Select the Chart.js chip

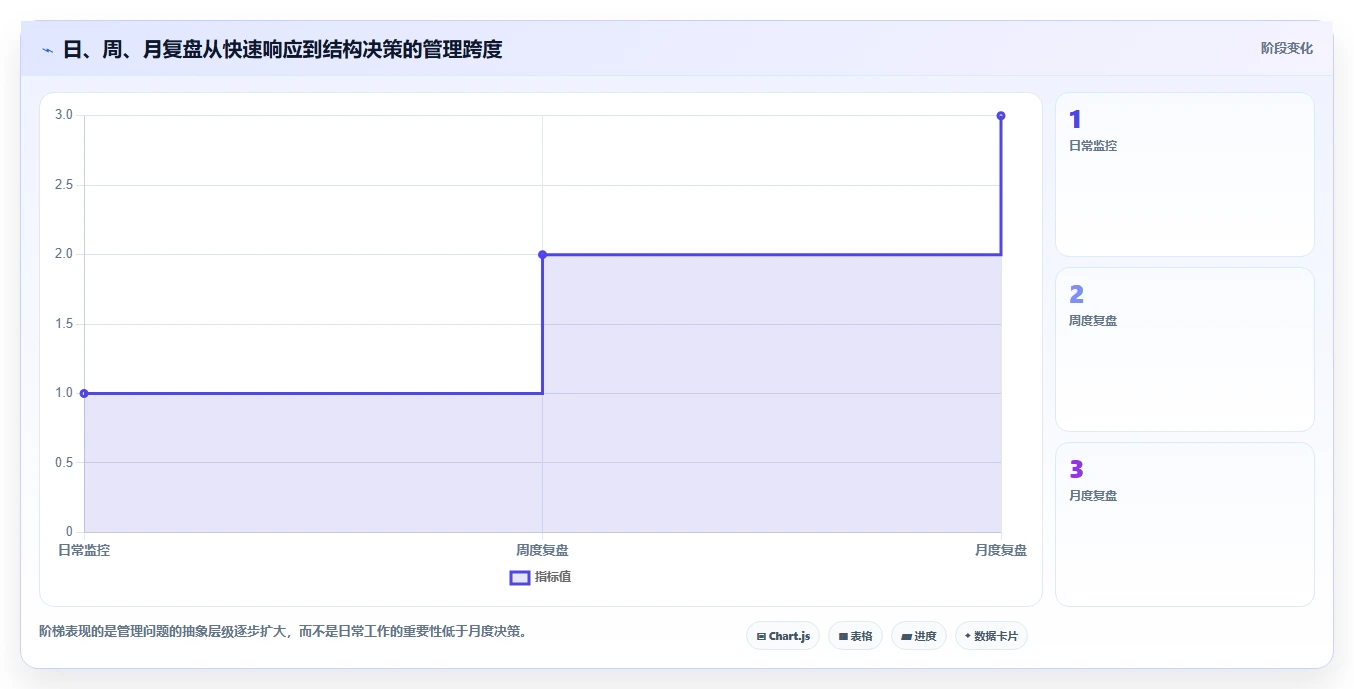click(783, 636)
